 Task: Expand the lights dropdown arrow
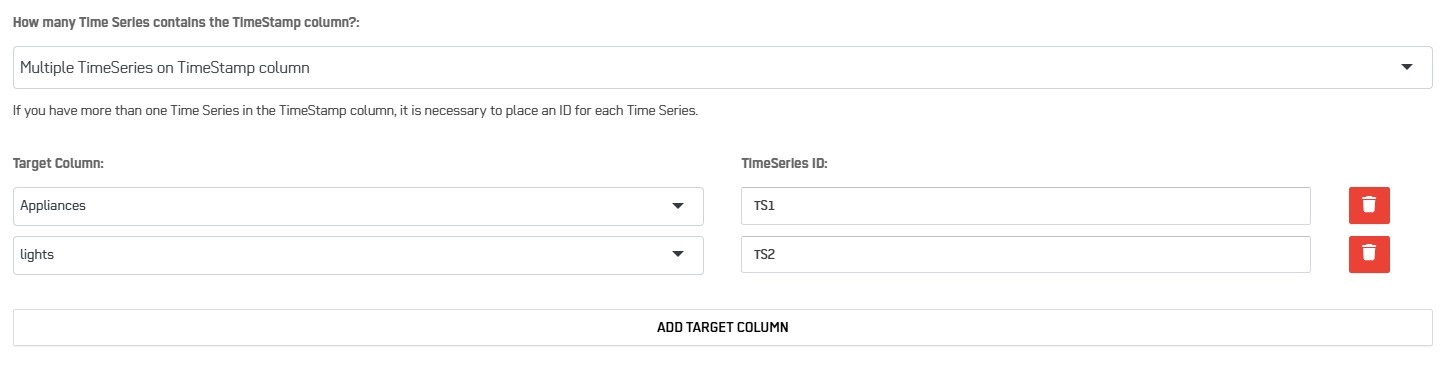[x=678, y=255]
